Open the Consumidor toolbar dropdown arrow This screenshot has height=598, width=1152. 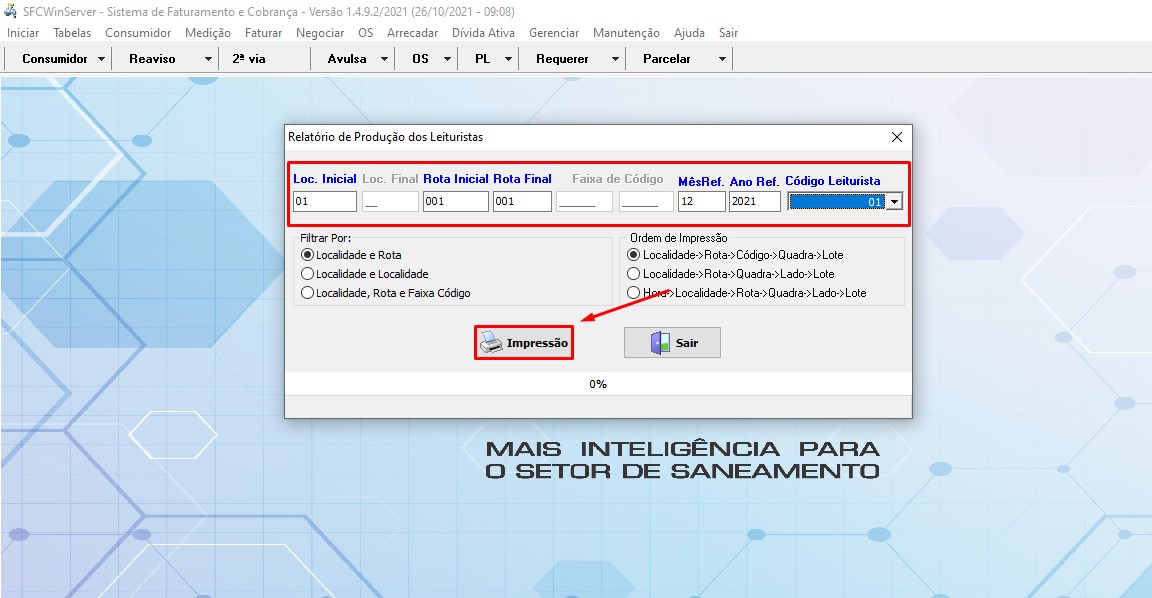click(102, 59)
